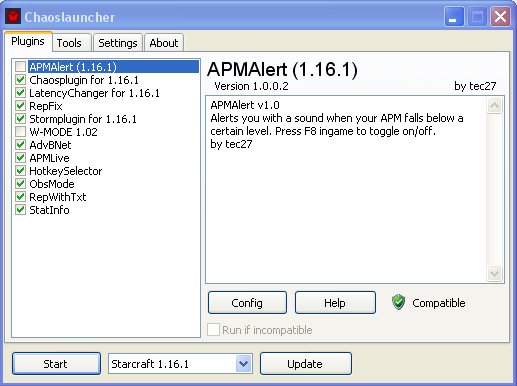
Task: Click description scrollbar down arrow
Action: [494, 274]
